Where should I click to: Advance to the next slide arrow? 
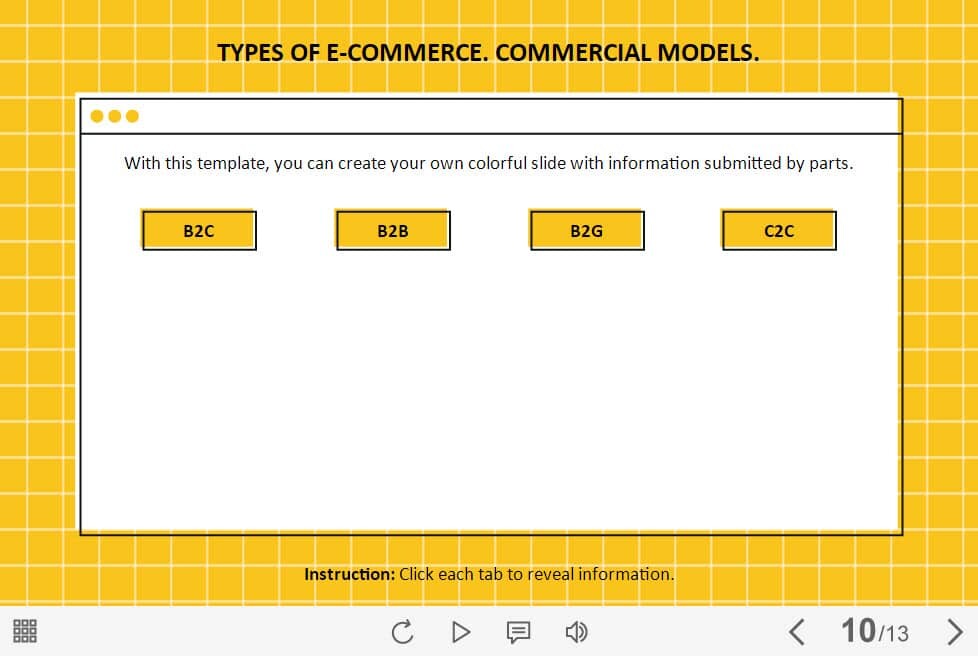[954, 632]
